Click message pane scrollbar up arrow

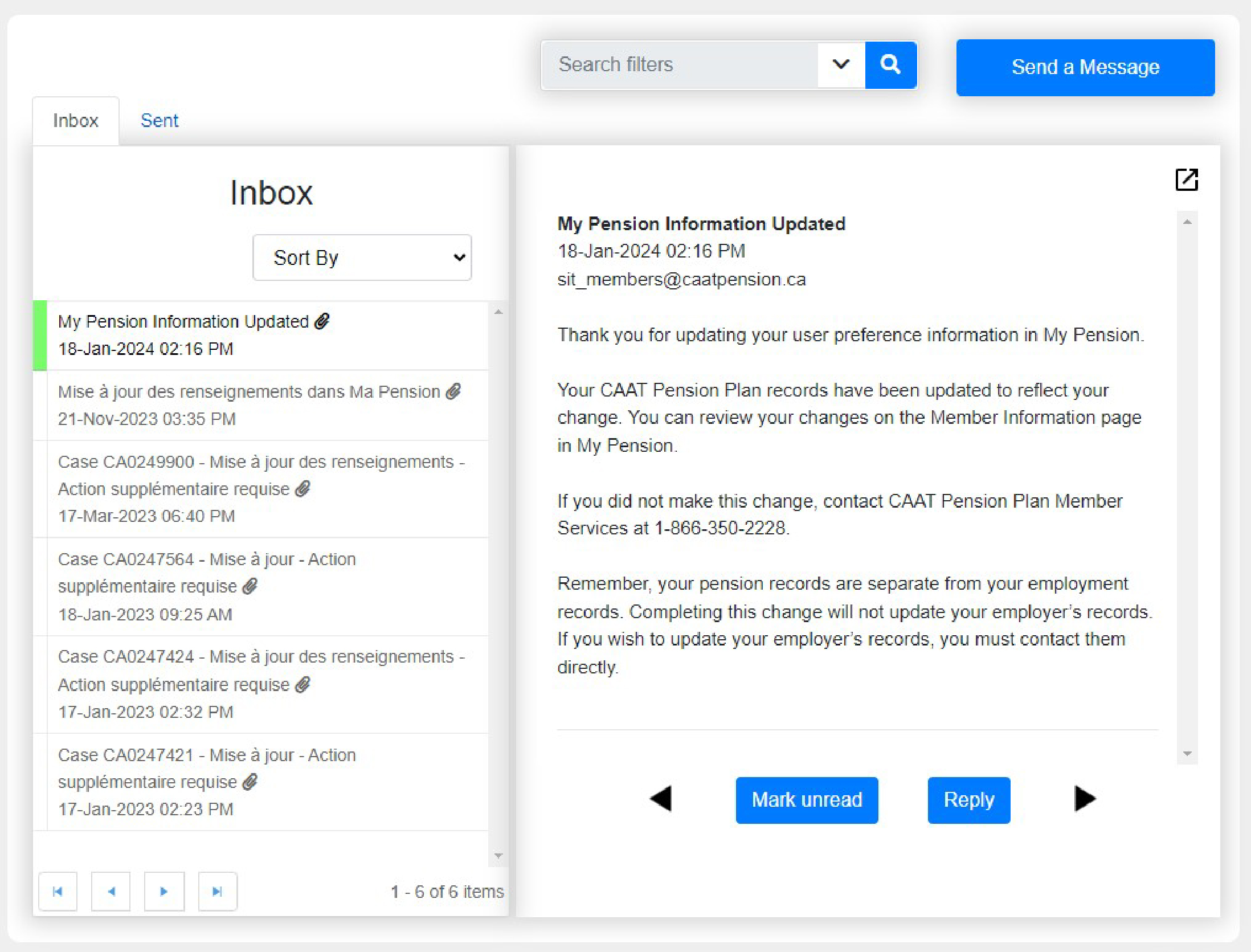(x=1187, y=222)
